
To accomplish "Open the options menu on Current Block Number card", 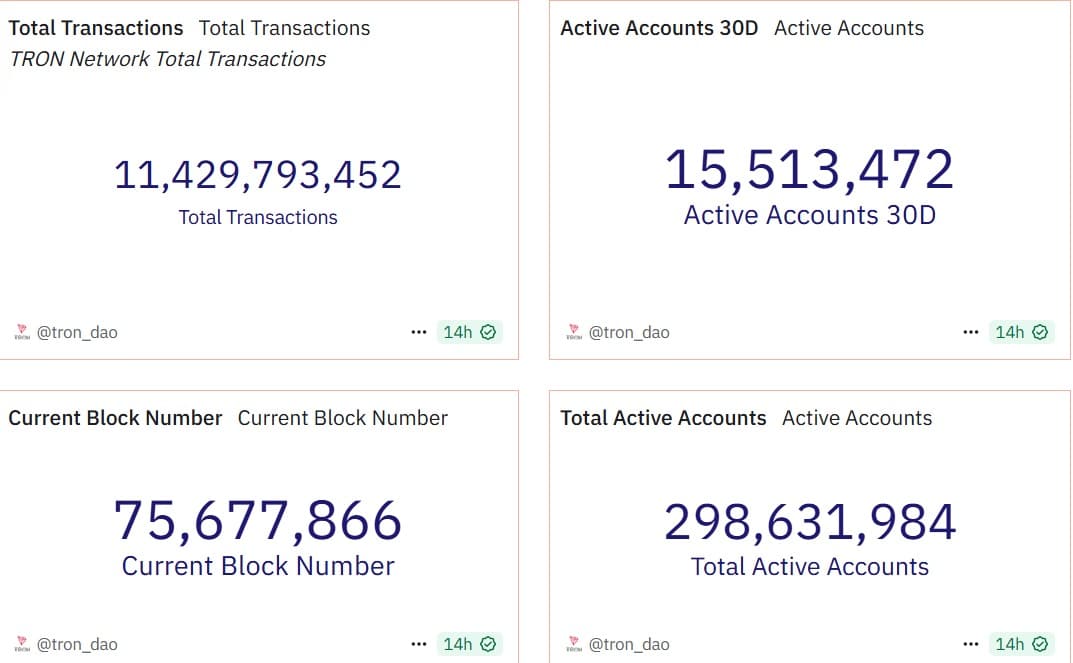I will click(x=418, y=643).
